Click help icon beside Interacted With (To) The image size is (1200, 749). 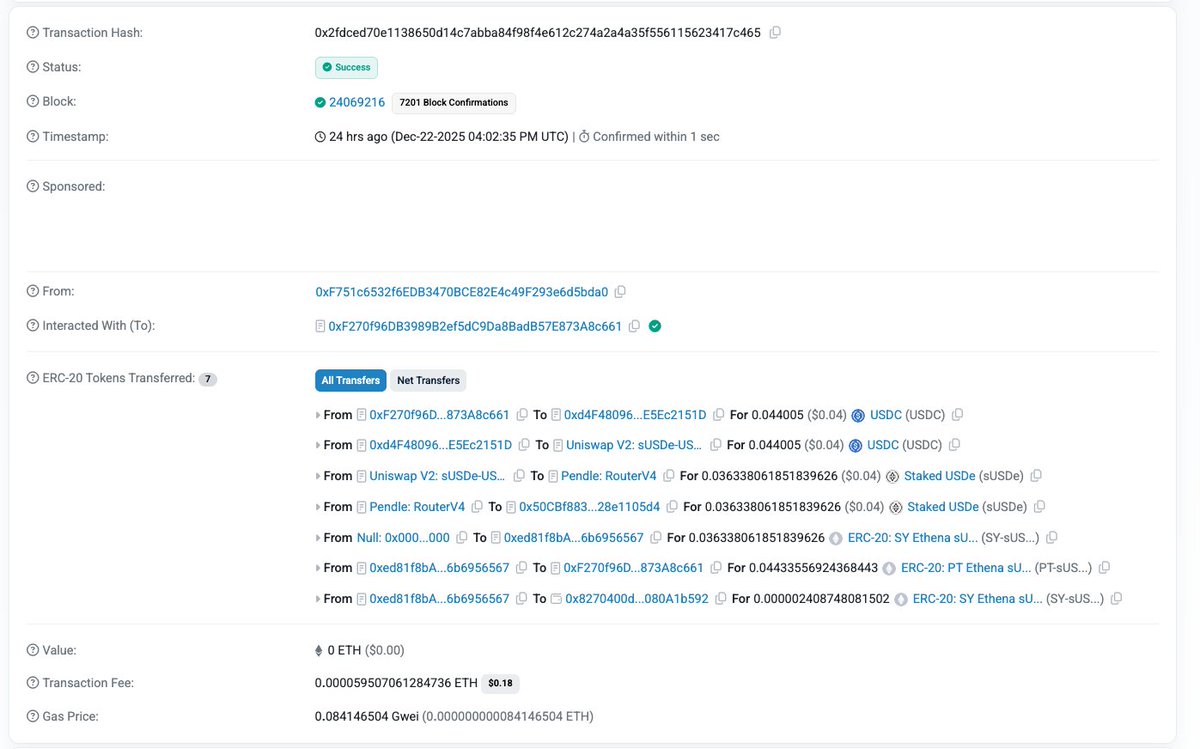click(32, 326)
